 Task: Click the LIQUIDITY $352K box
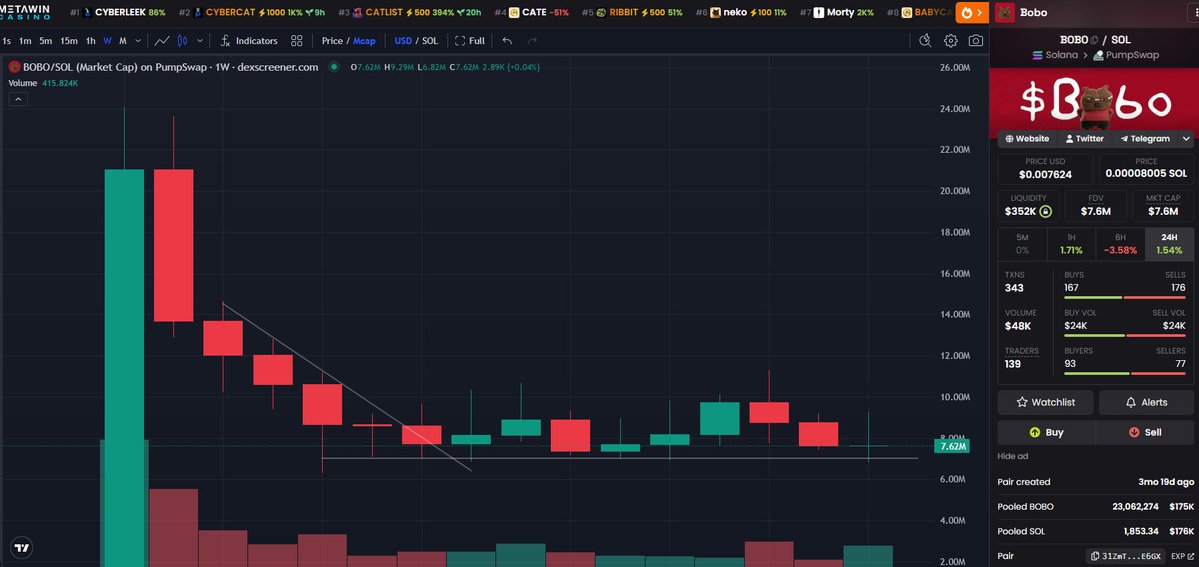click(x=1028, y=205)
